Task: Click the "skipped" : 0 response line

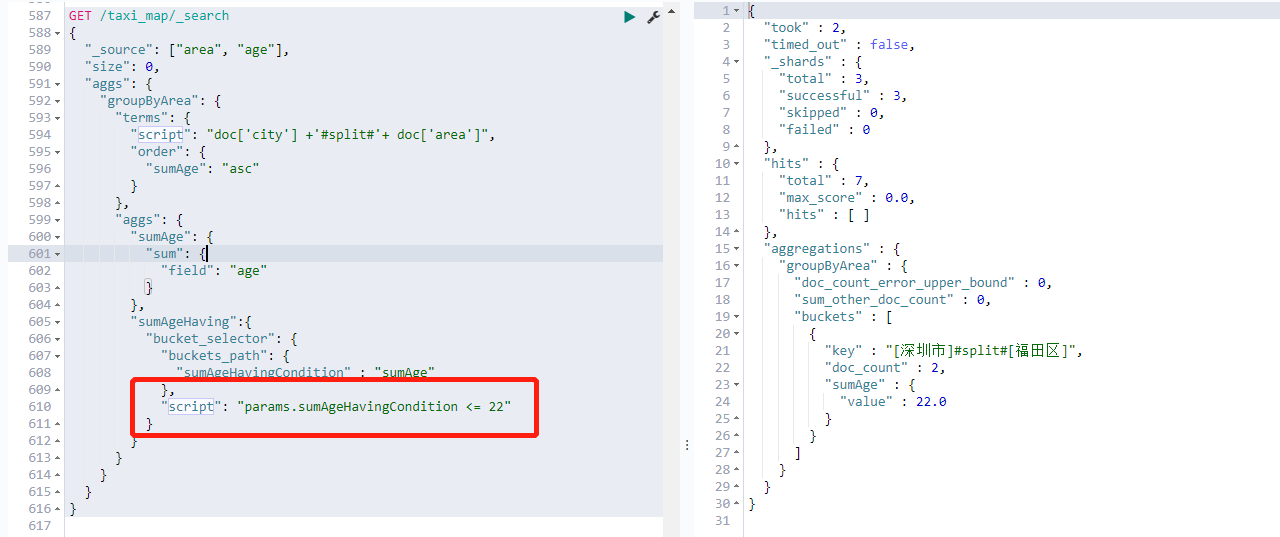Action: [x=832, y=112]
